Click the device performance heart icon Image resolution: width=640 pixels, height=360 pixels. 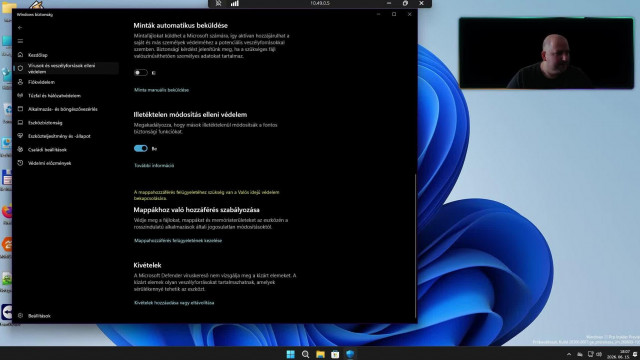tap(20, 136)
